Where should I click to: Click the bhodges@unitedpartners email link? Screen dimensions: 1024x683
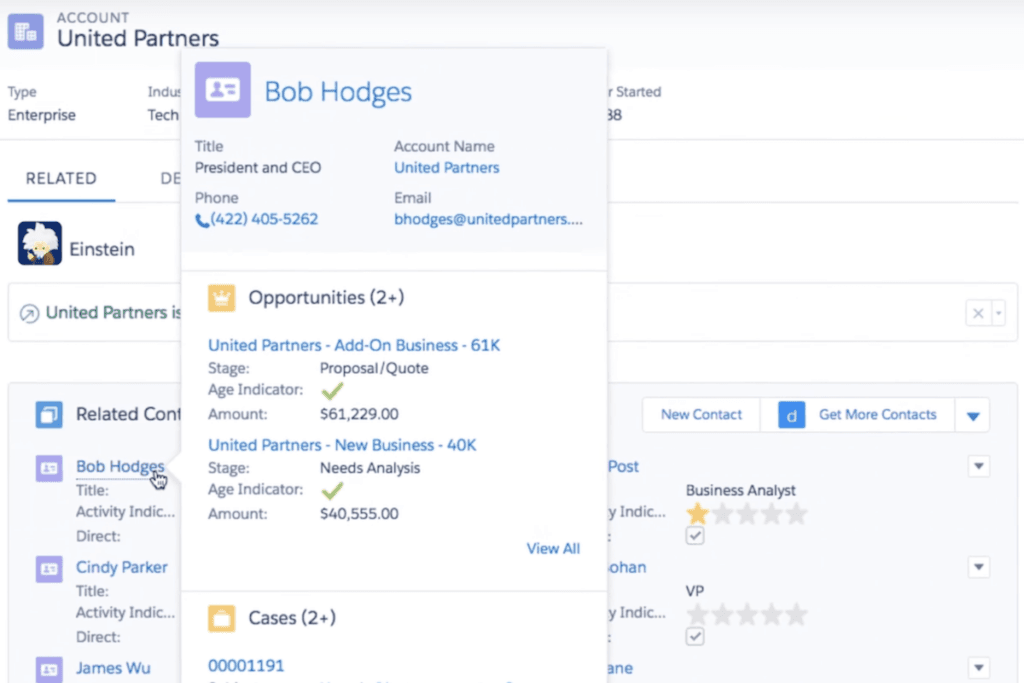488,219
